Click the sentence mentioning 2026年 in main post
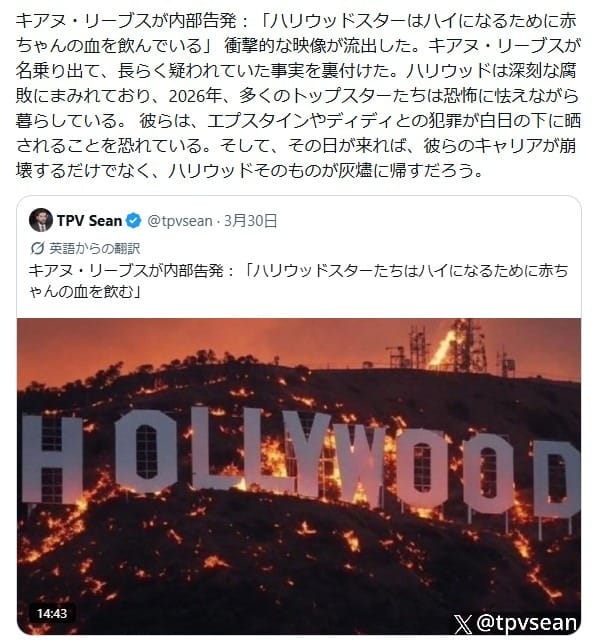Image resolution: width=595 pixels, height=644 pixels. (298, 96)
